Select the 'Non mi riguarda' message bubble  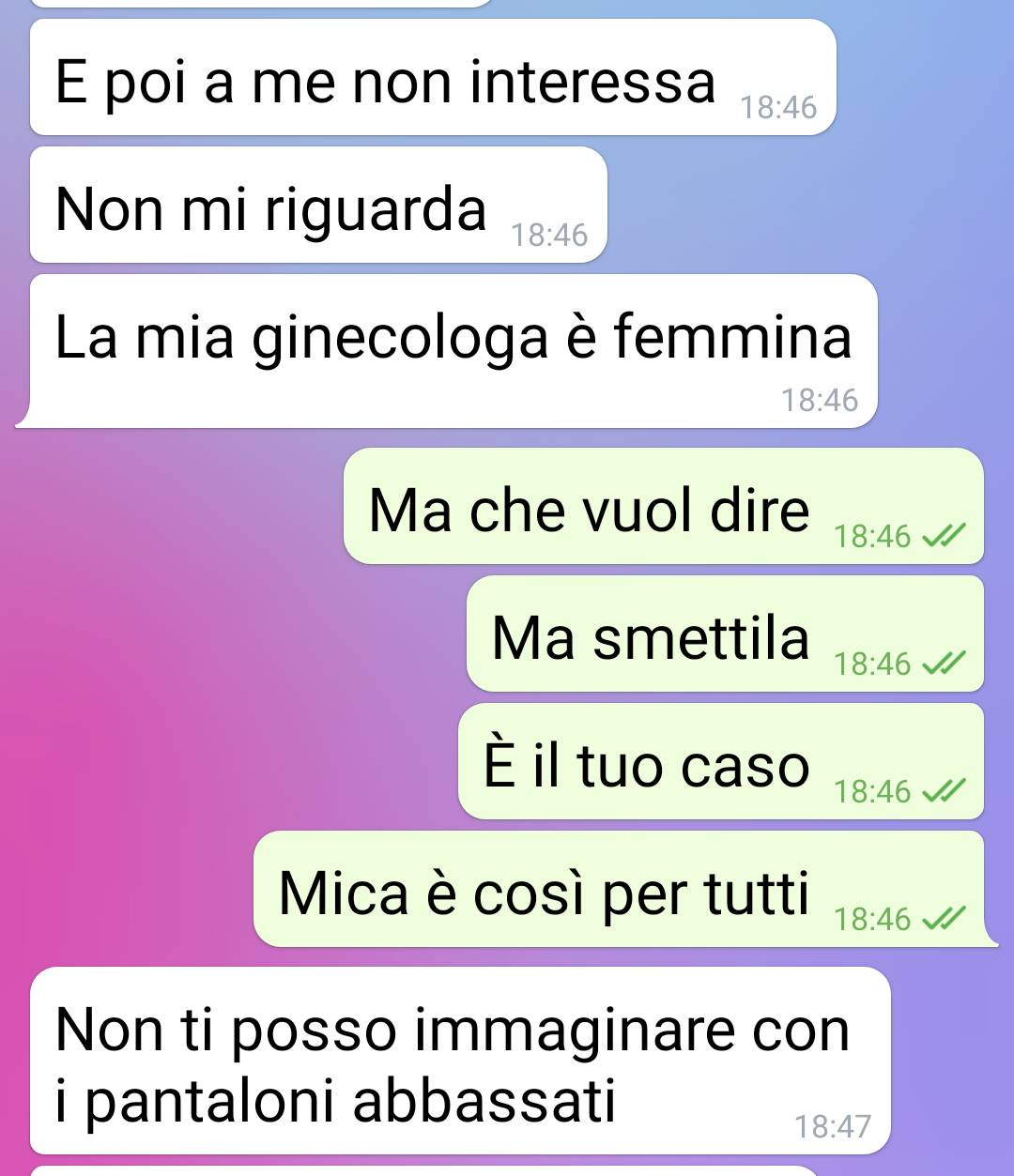coord(318,205)
